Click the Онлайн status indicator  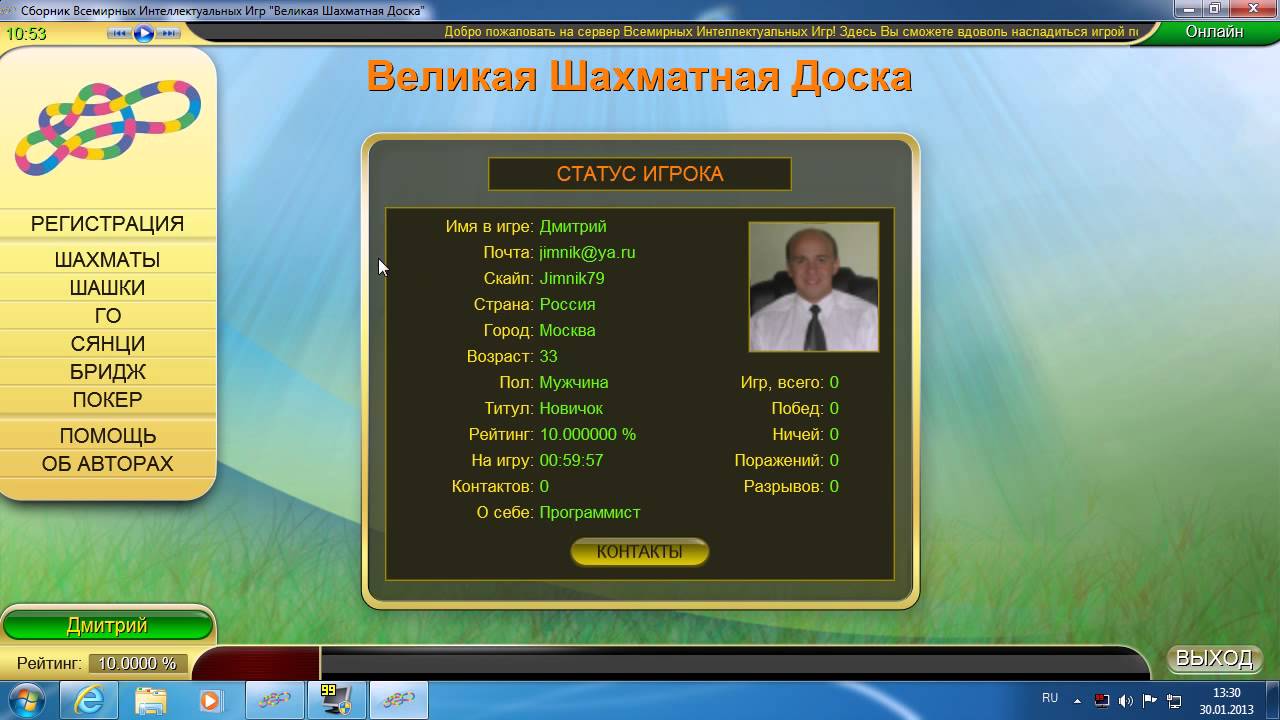click(x=1214, y=32)
